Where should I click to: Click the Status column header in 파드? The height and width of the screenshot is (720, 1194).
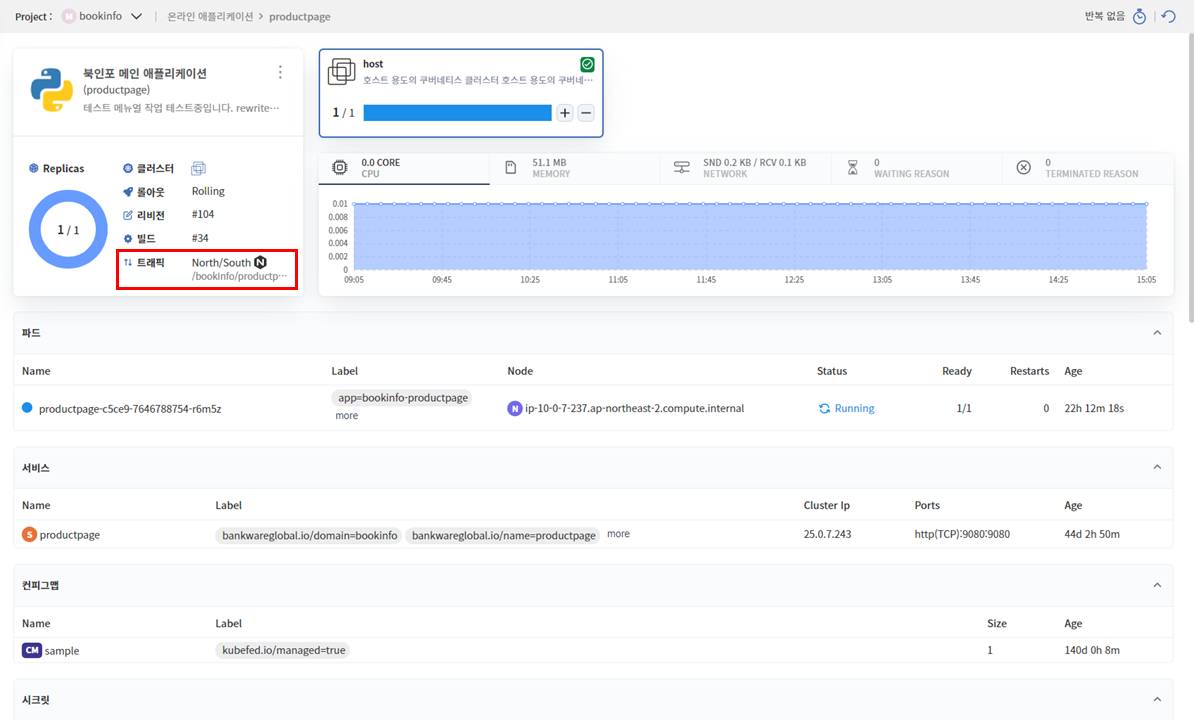(832, 371)
